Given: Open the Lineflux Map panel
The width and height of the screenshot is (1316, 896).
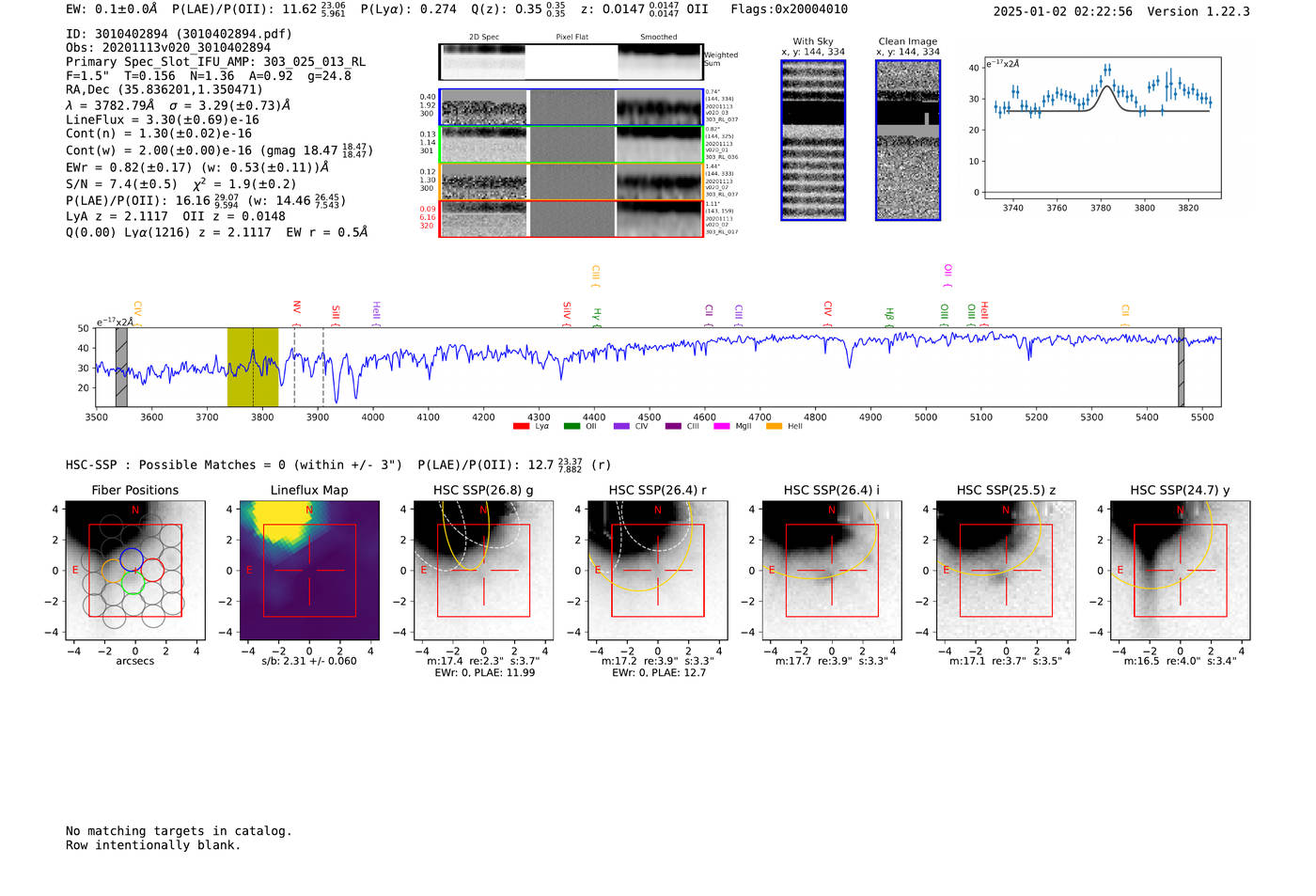Looking at the screenshot, I should click(309, 571).
